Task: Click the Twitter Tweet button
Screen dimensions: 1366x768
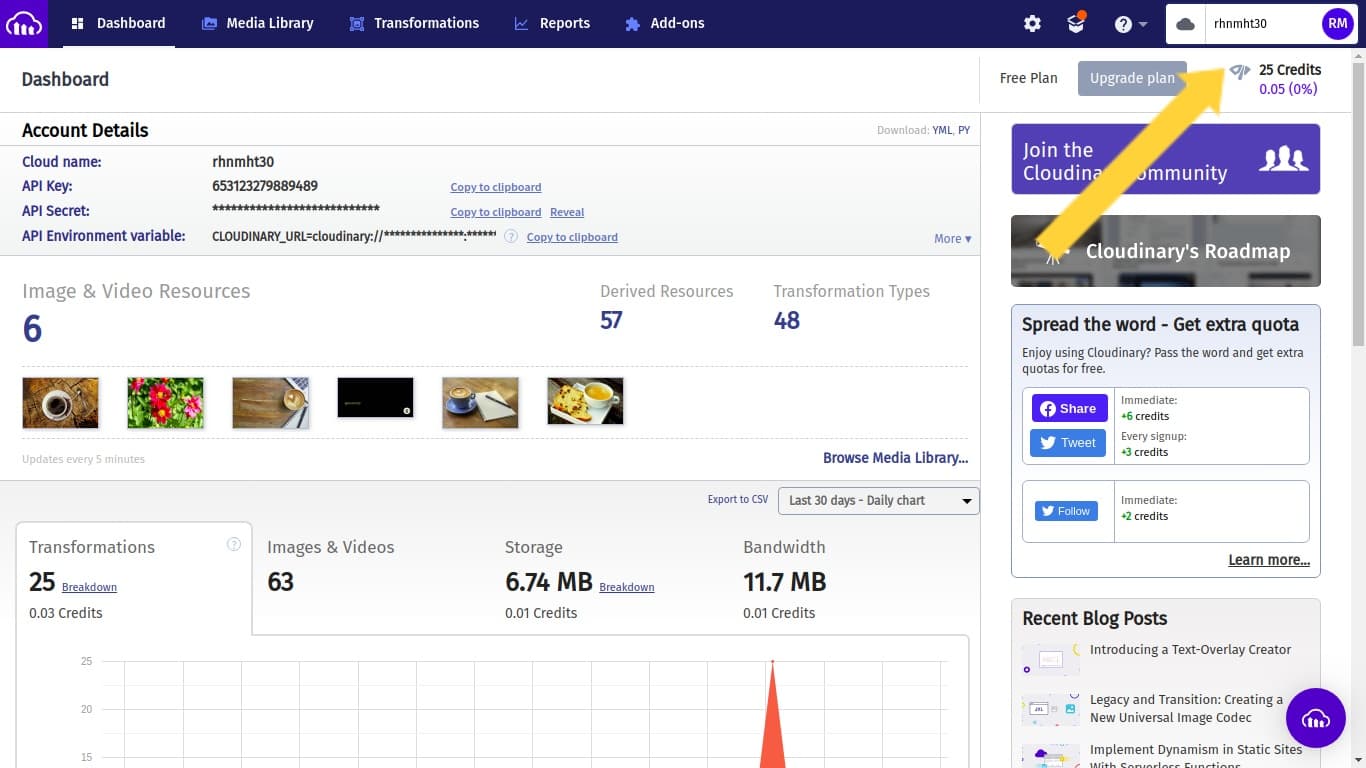Action: (1068, 443)
